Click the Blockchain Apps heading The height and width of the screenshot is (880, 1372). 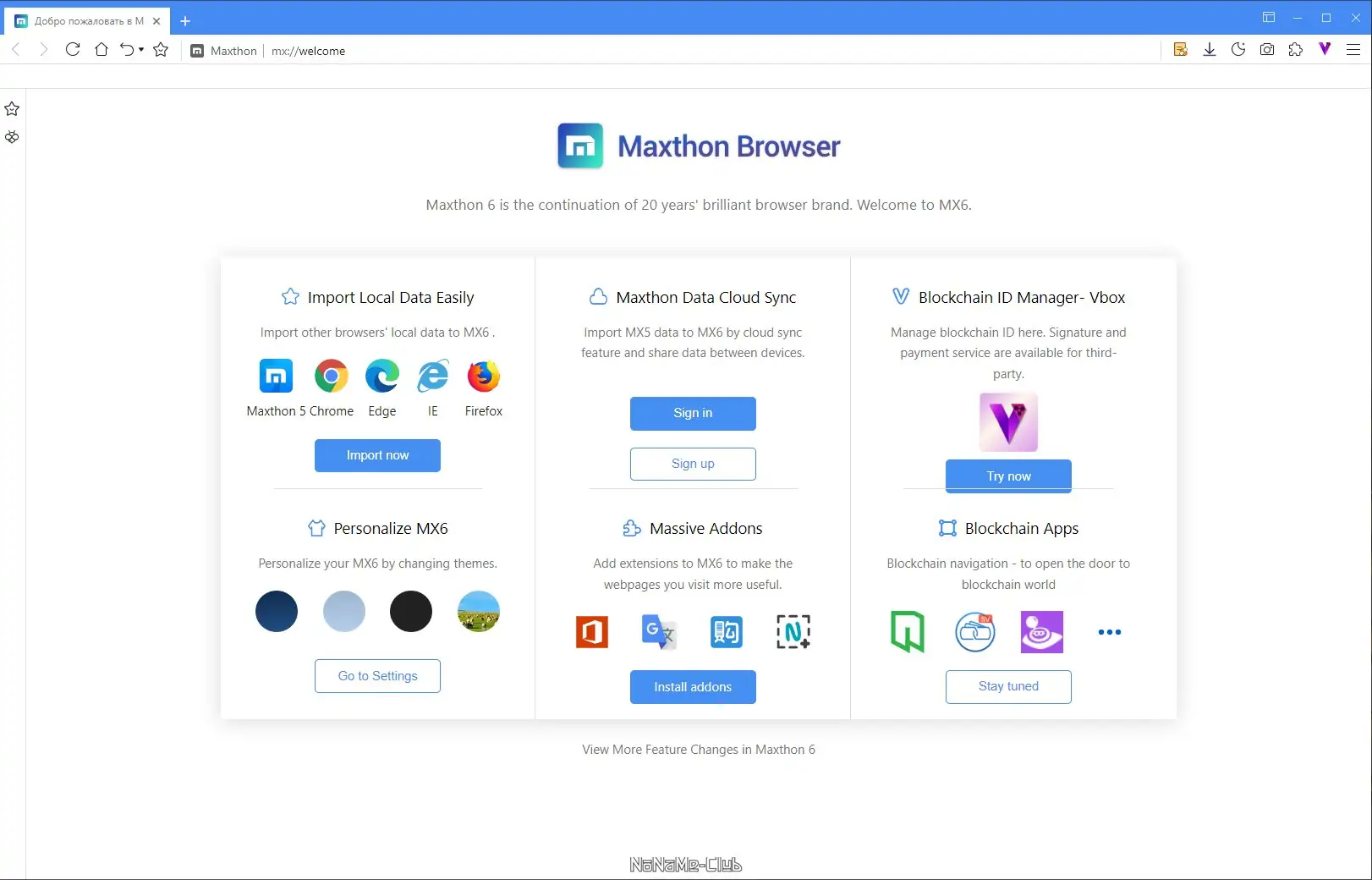coord(1022,529)
